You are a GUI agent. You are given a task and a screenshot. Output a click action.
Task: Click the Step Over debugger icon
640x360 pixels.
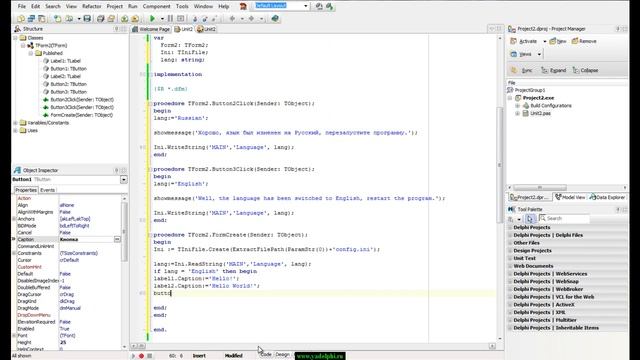(x=204, y=18)
